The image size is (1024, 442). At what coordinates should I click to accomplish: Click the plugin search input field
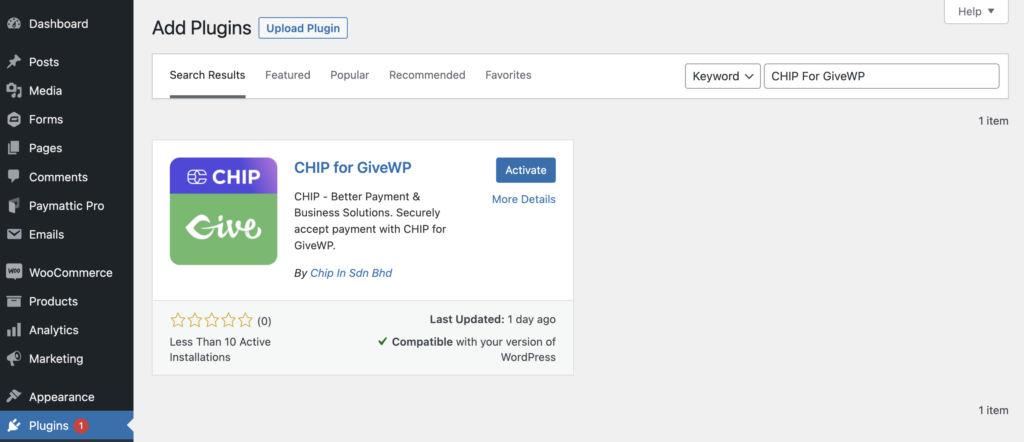(882, 76)
